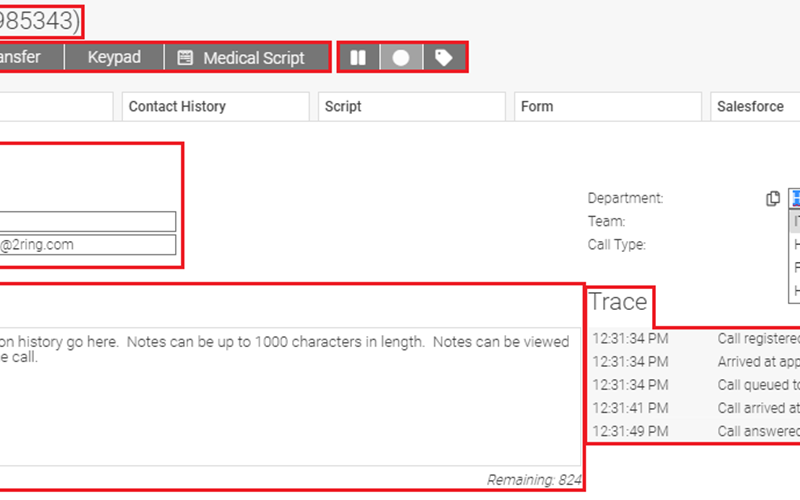Image resolution: width=800 pixels, height=500 pixels.
Task: Select the 12:31:34 PM Arrived at trace row
Action: (695, 362)
